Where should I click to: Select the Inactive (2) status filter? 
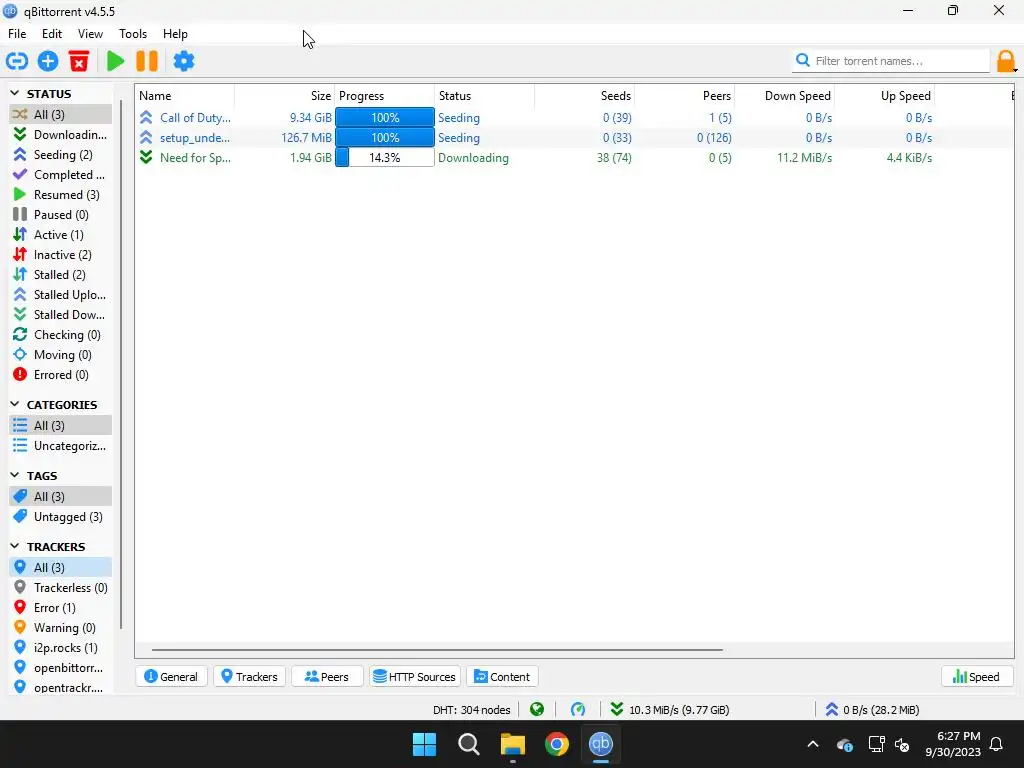pyautogui.click(x=61, y=255)
